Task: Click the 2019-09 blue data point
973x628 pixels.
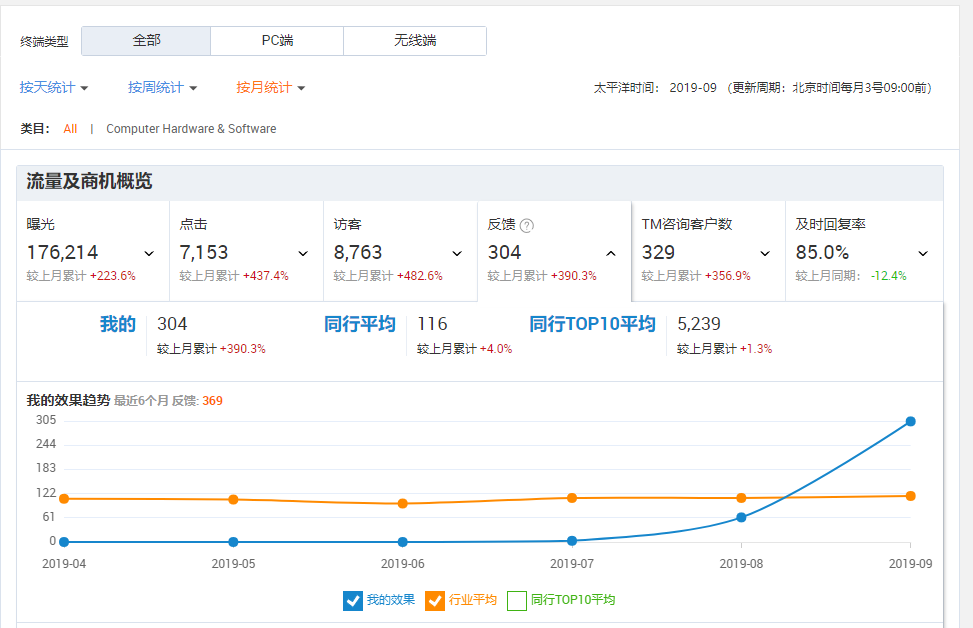Action: point(910,421)
